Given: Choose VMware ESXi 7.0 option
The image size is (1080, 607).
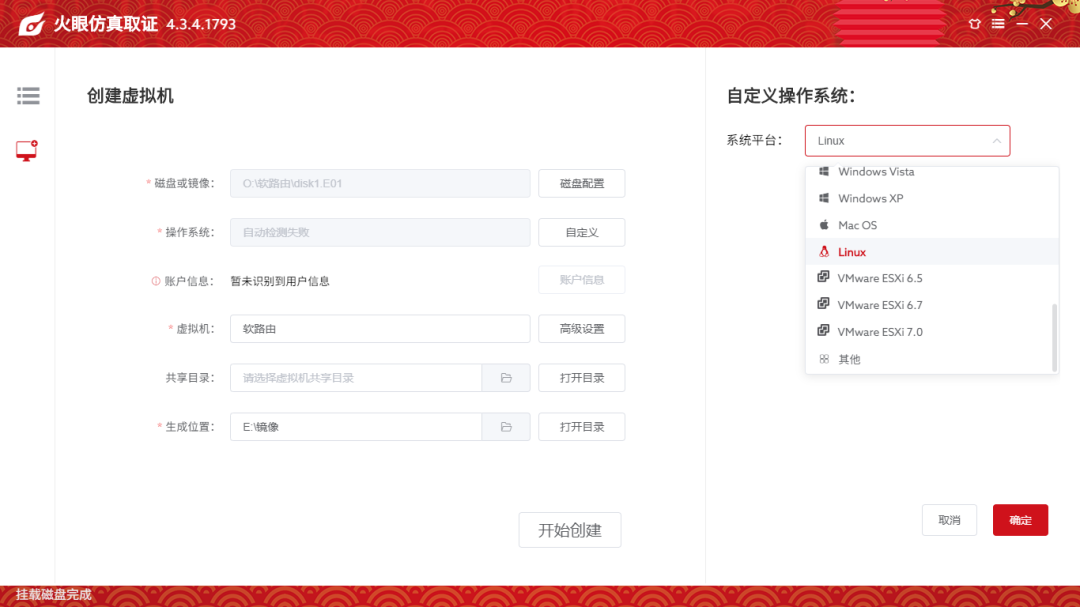Looking at the screenshot, I should pos(932,332).
